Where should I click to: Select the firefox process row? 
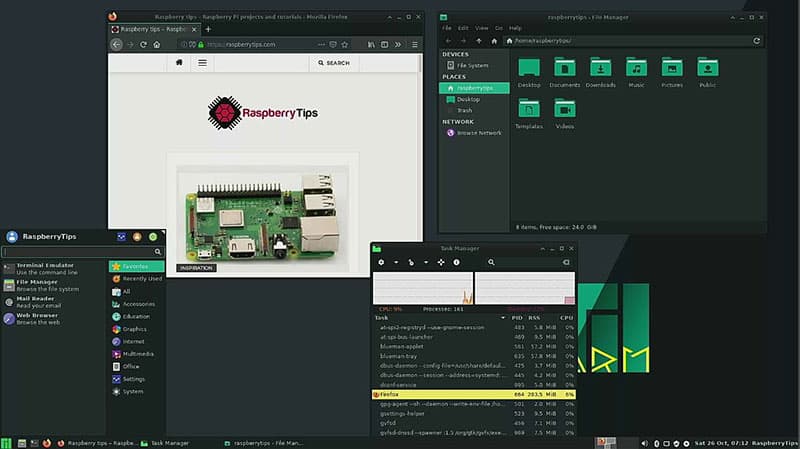point(474,394)
